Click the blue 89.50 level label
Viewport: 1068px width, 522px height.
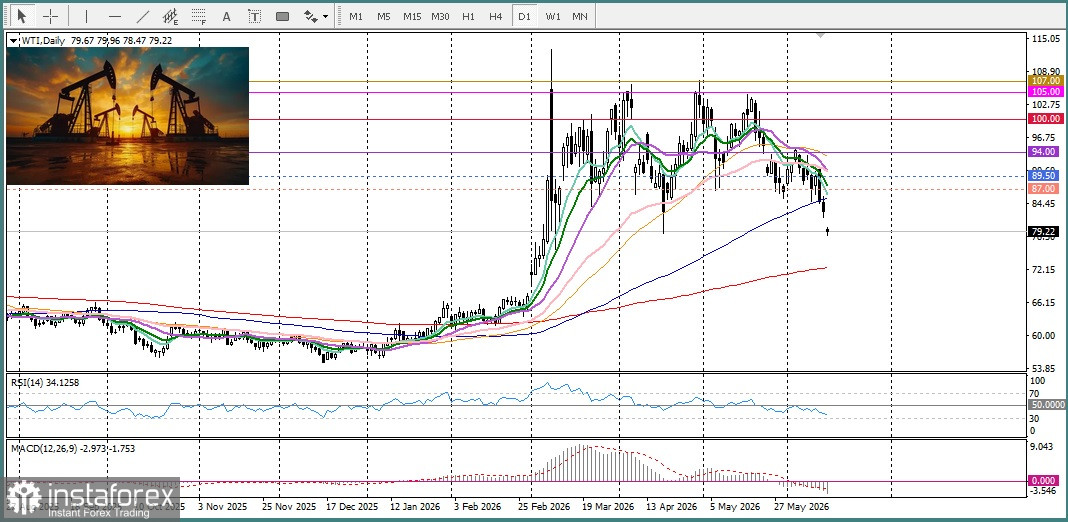tap(1044, 176)
